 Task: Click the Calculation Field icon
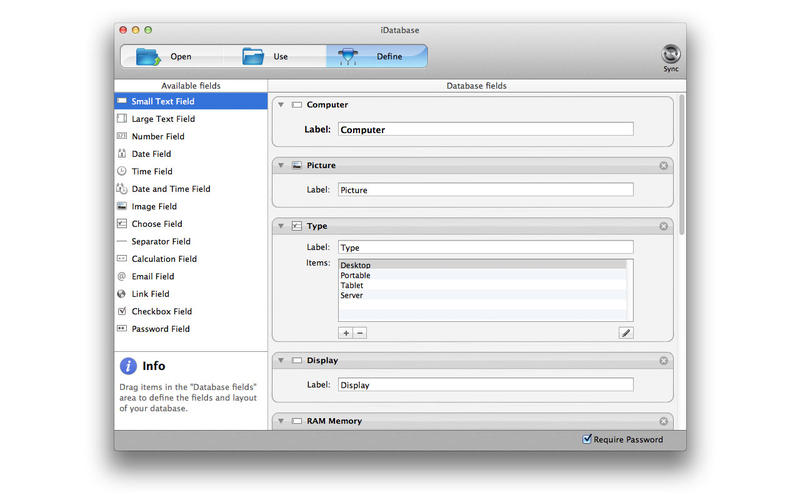pyautogui.click(x=121, y=259)
